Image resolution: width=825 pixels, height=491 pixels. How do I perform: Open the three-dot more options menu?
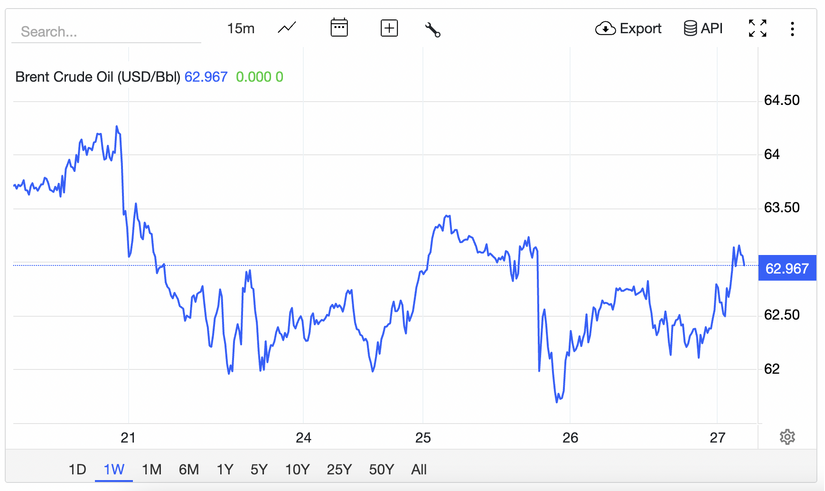pyautogui.click(x=793, y=29)
